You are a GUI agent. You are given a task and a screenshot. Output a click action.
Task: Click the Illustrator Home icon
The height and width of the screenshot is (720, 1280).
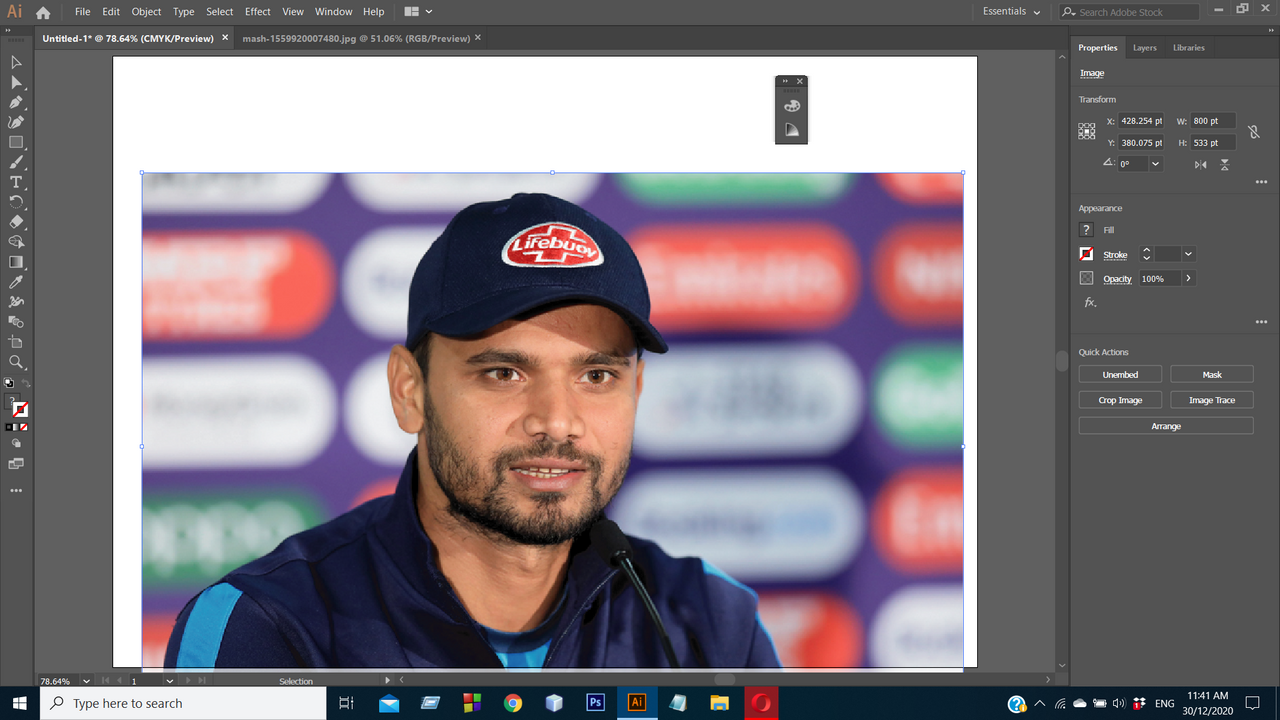pyautogui.click(x=42, y=12)
